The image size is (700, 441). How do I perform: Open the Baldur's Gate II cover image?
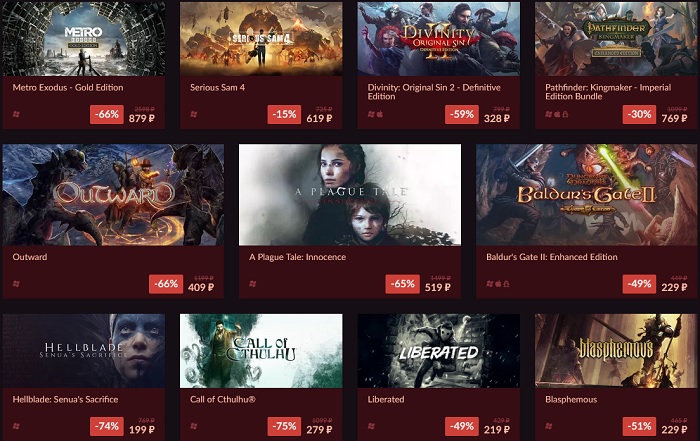(x=587, y=195)
